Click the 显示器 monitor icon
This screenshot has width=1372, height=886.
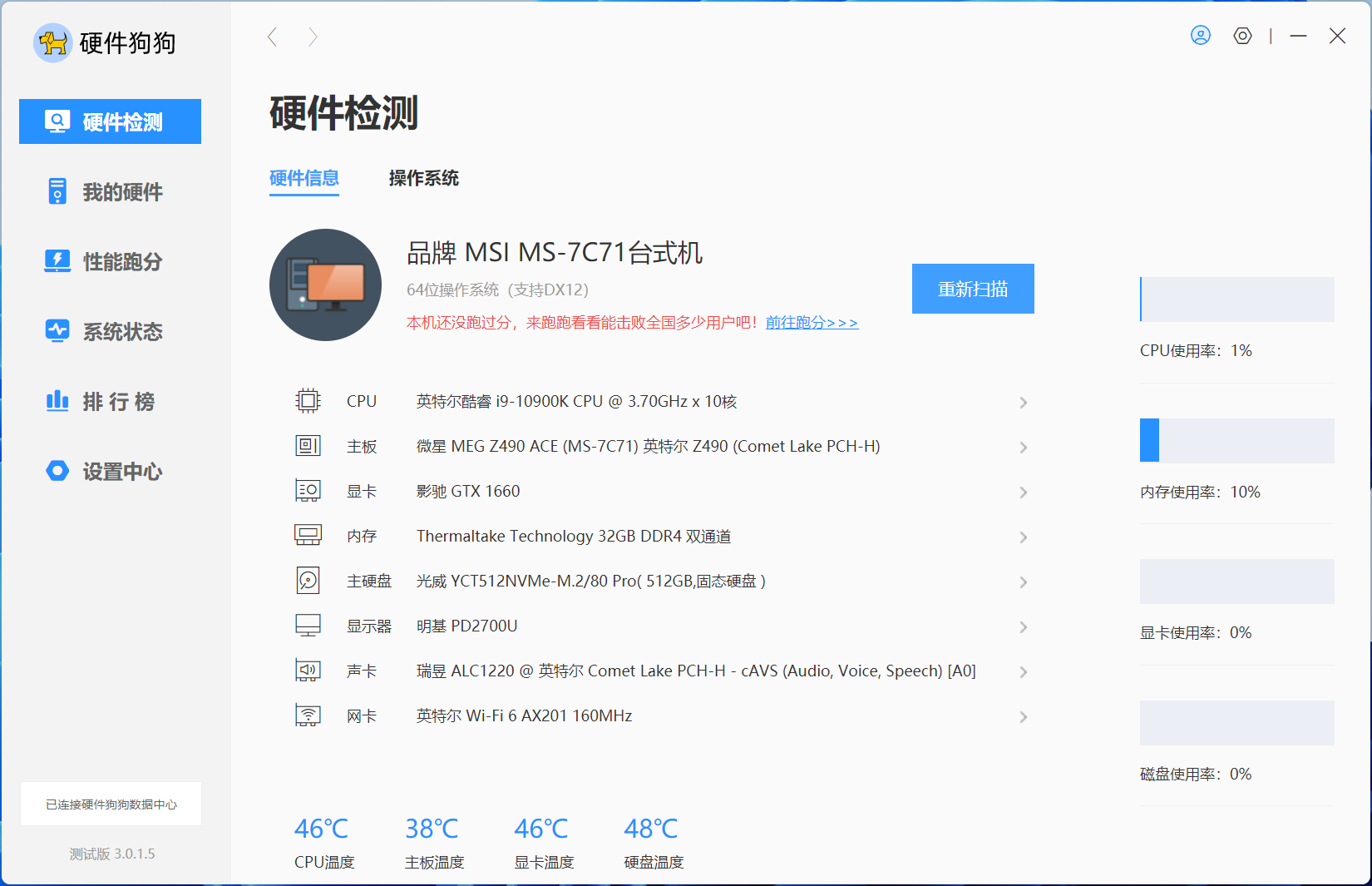(308, 626)
